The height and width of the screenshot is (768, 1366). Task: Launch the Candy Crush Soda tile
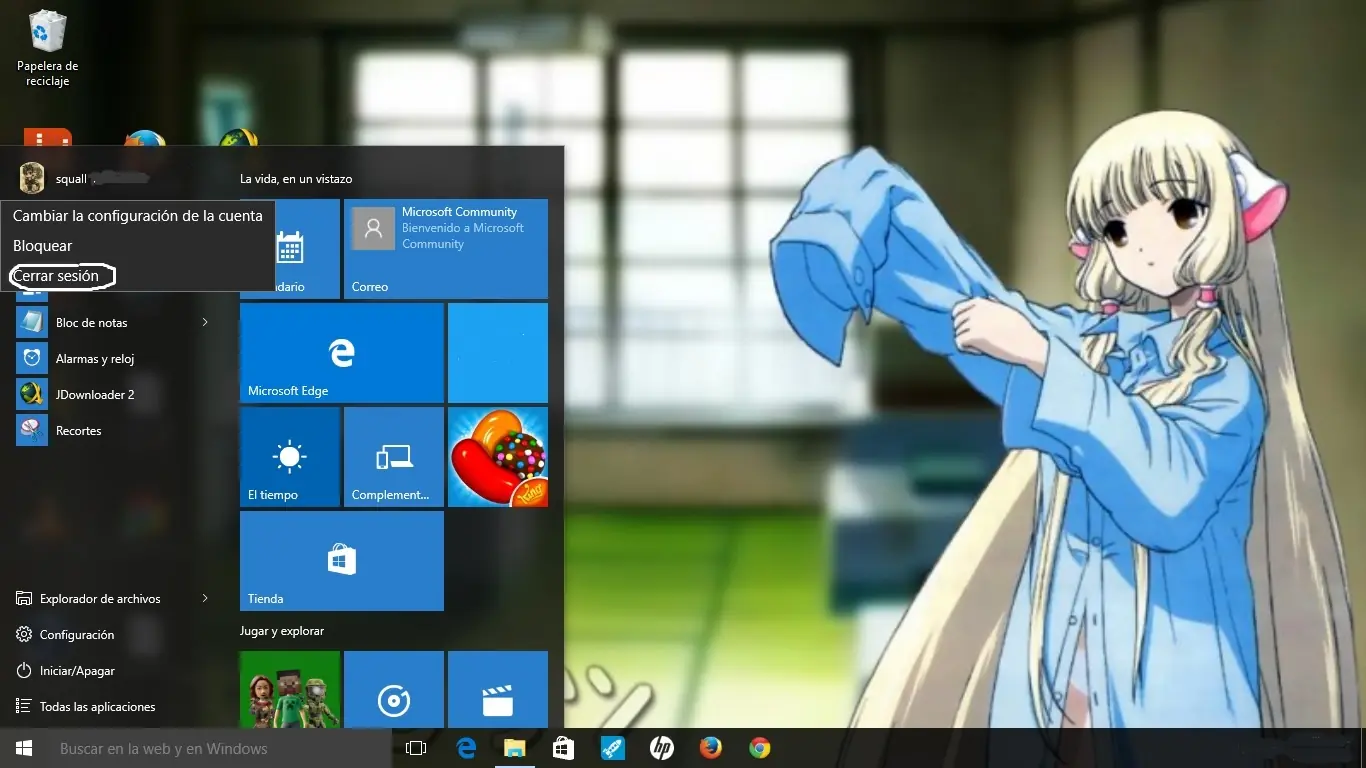pos(498,457)
